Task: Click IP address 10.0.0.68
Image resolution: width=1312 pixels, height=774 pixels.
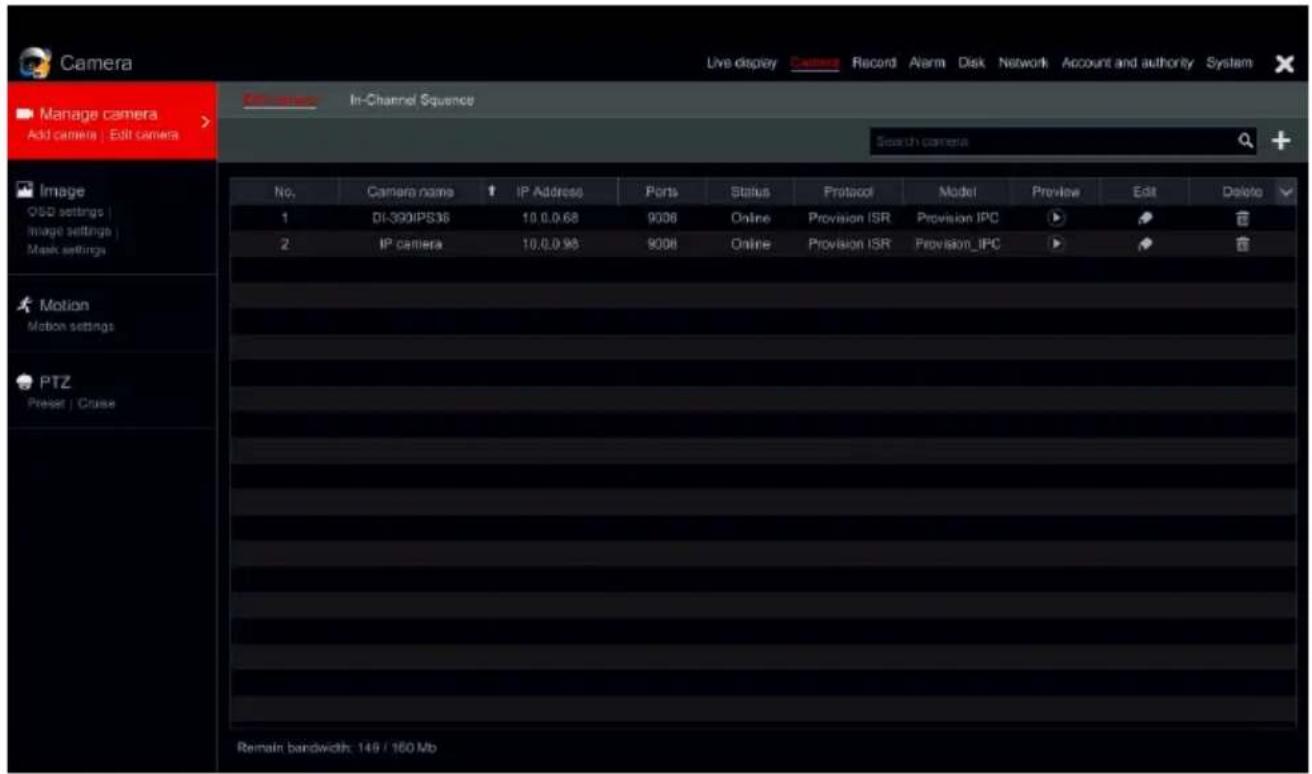Action: (549, 217)
